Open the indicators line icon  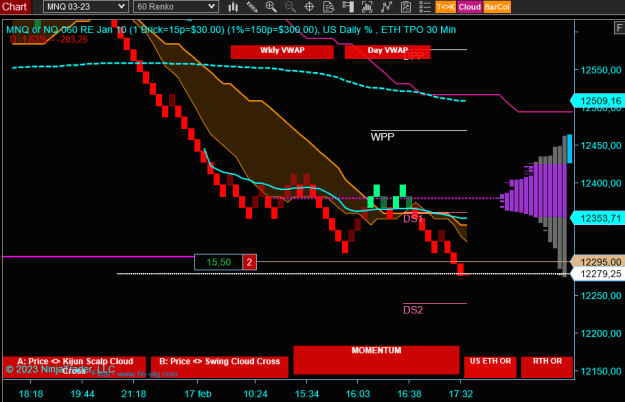click(x=386, y=7)
